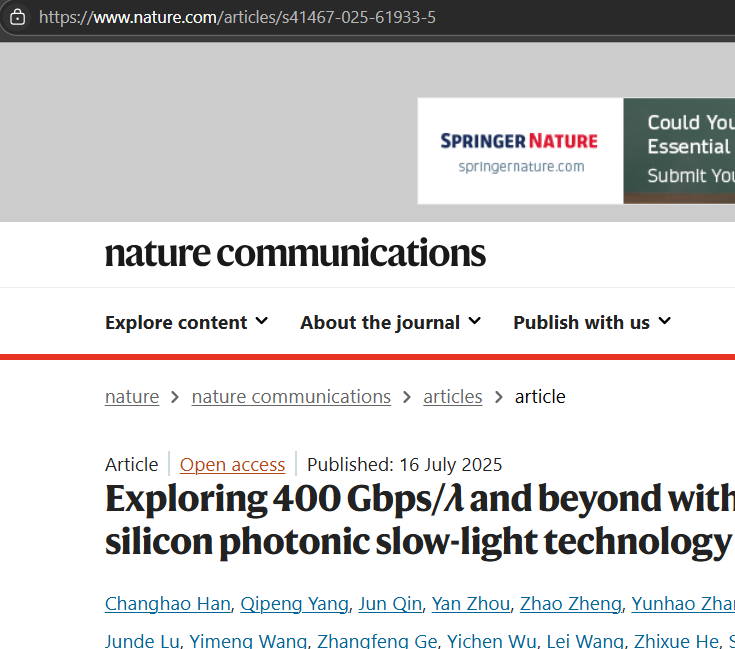The height and width of the screenshot is (649, 735).
Task: Expand the About the journal menu
Action: (x=391, y=322)
